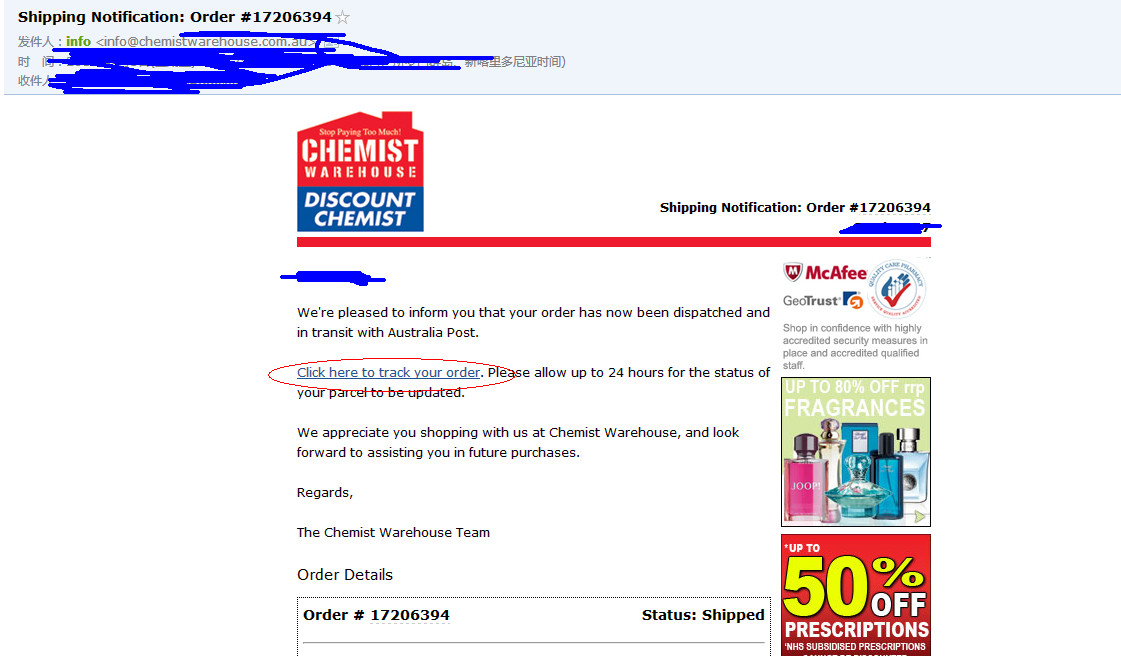Click here to track your order
The width and height of the screenshot is (1121, 656).
388,372
